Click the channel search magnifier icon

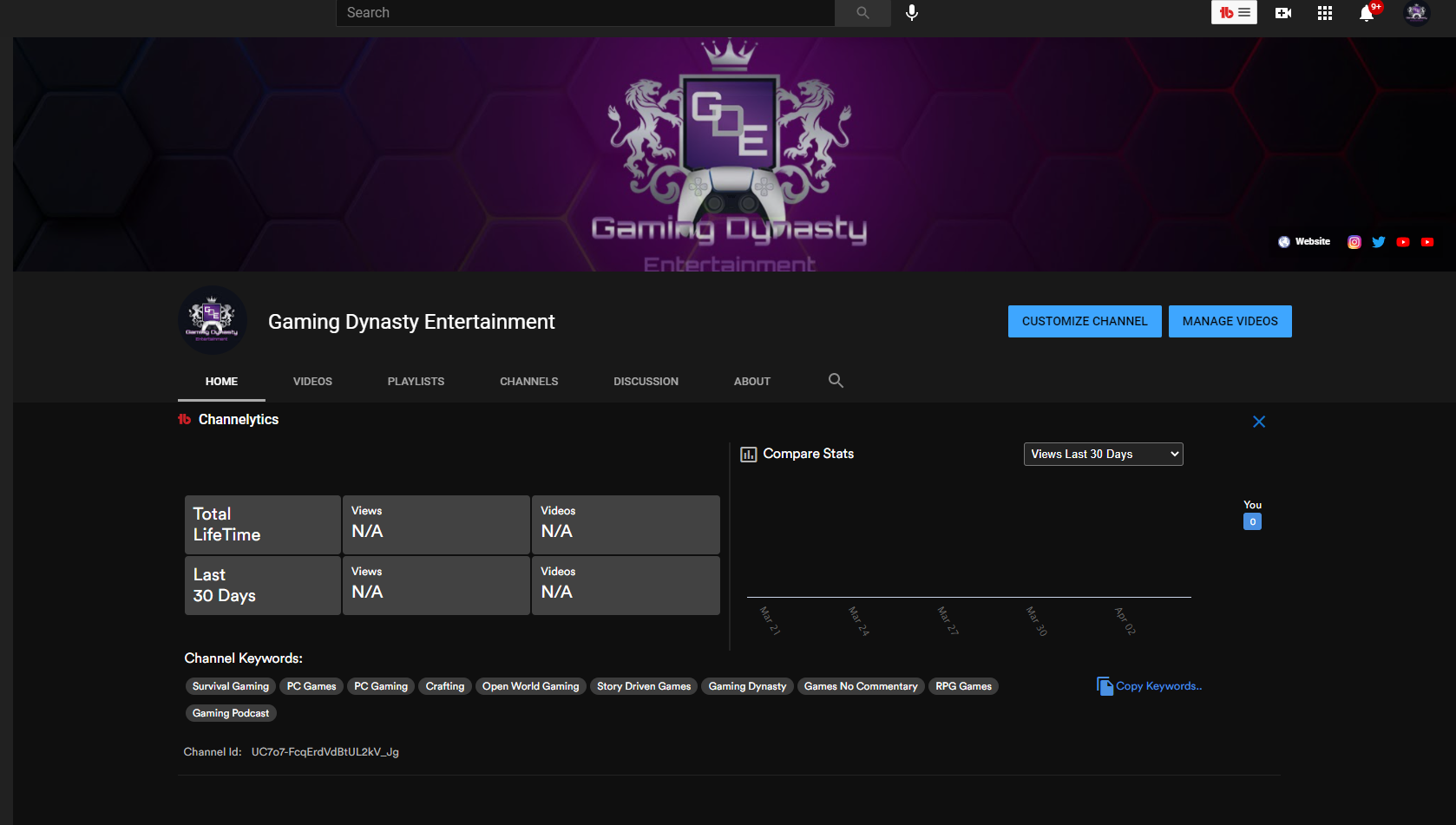(x=836, y=381)
